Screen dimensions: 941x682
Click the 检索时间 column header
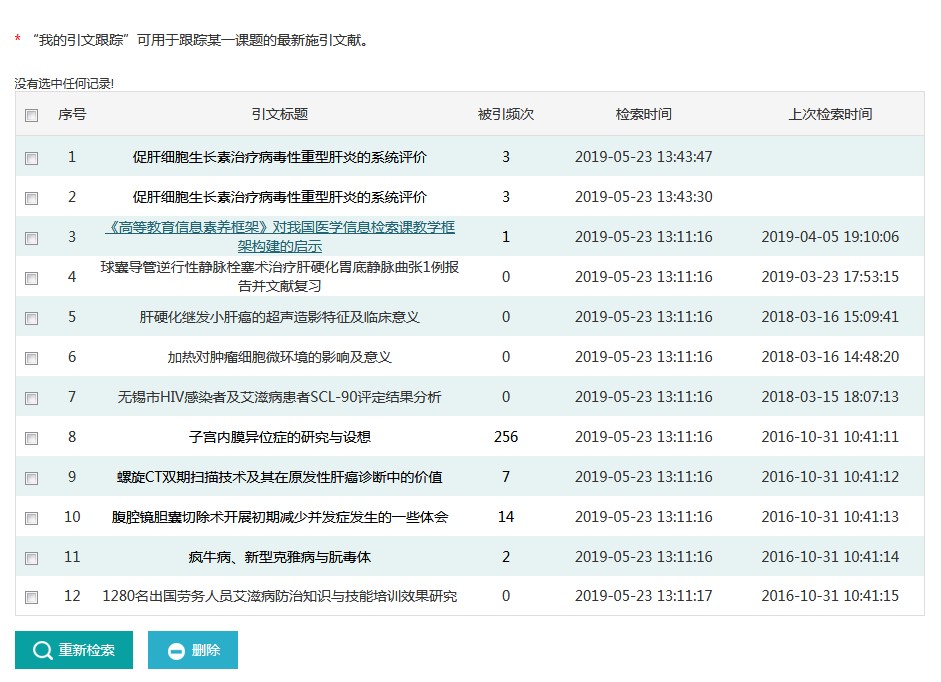pyautogui.click(x=643, y=114)
